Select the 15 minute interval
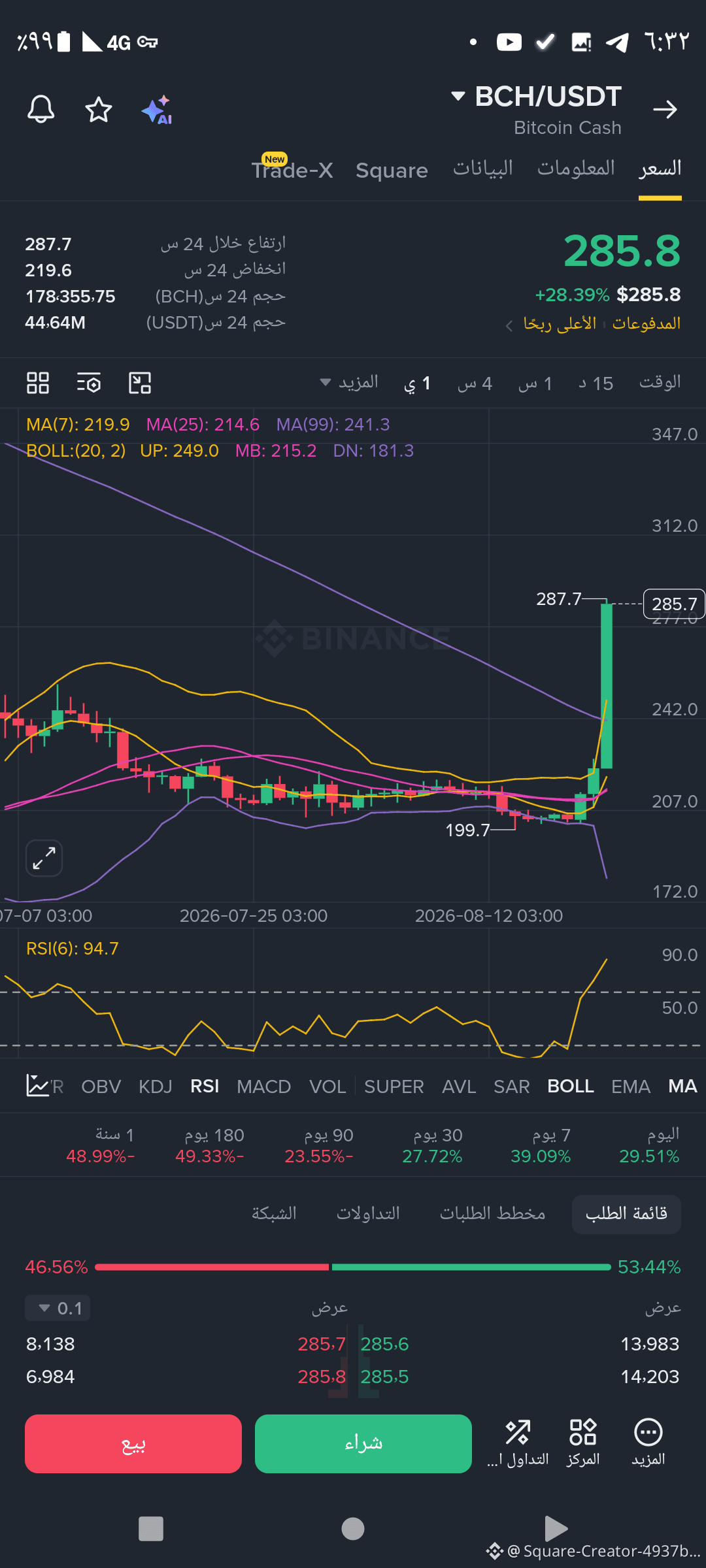706x1568 pixels. pos(596,383)
